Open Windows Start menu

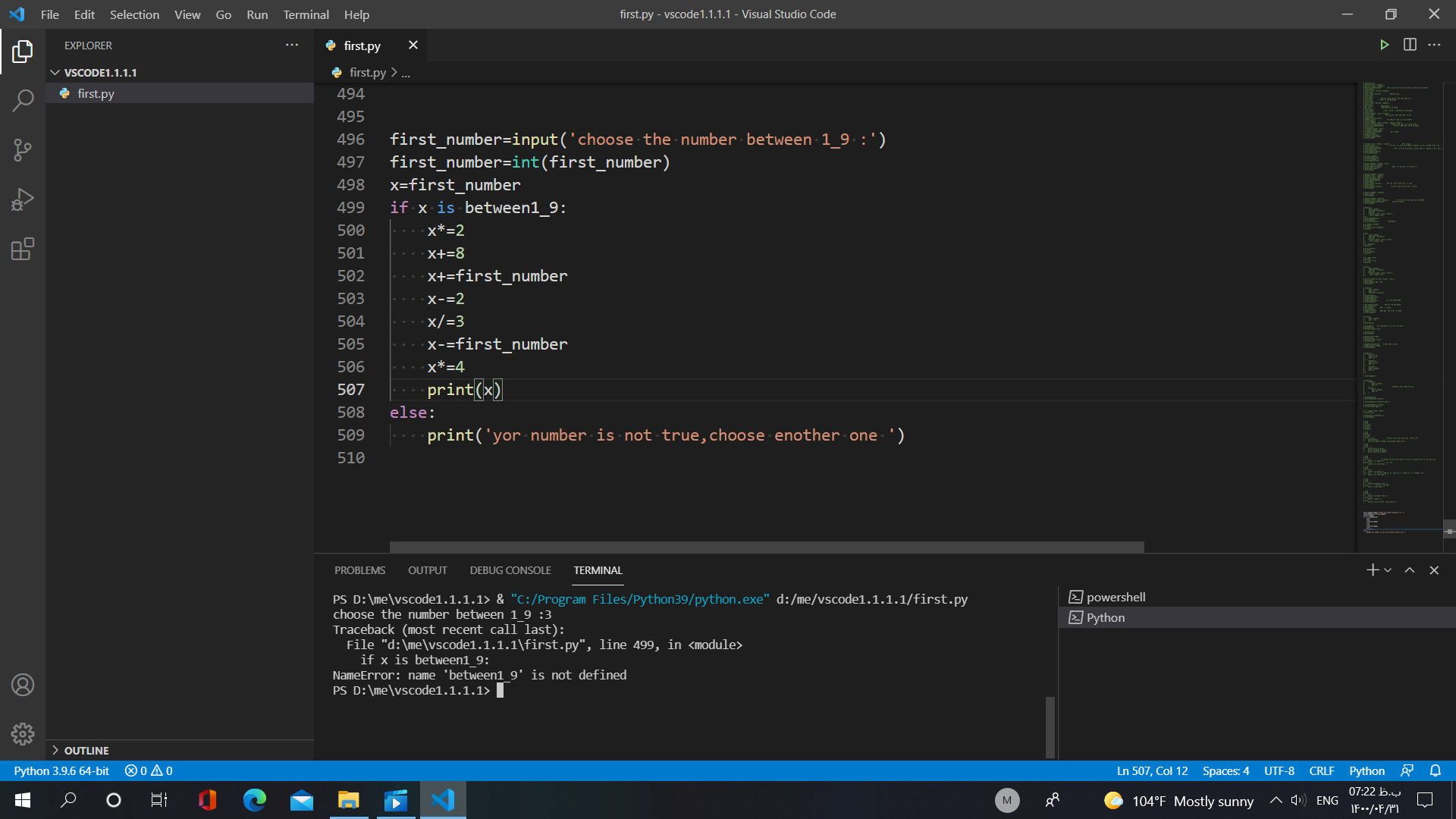pyautogui.click(x=23, y=800)
